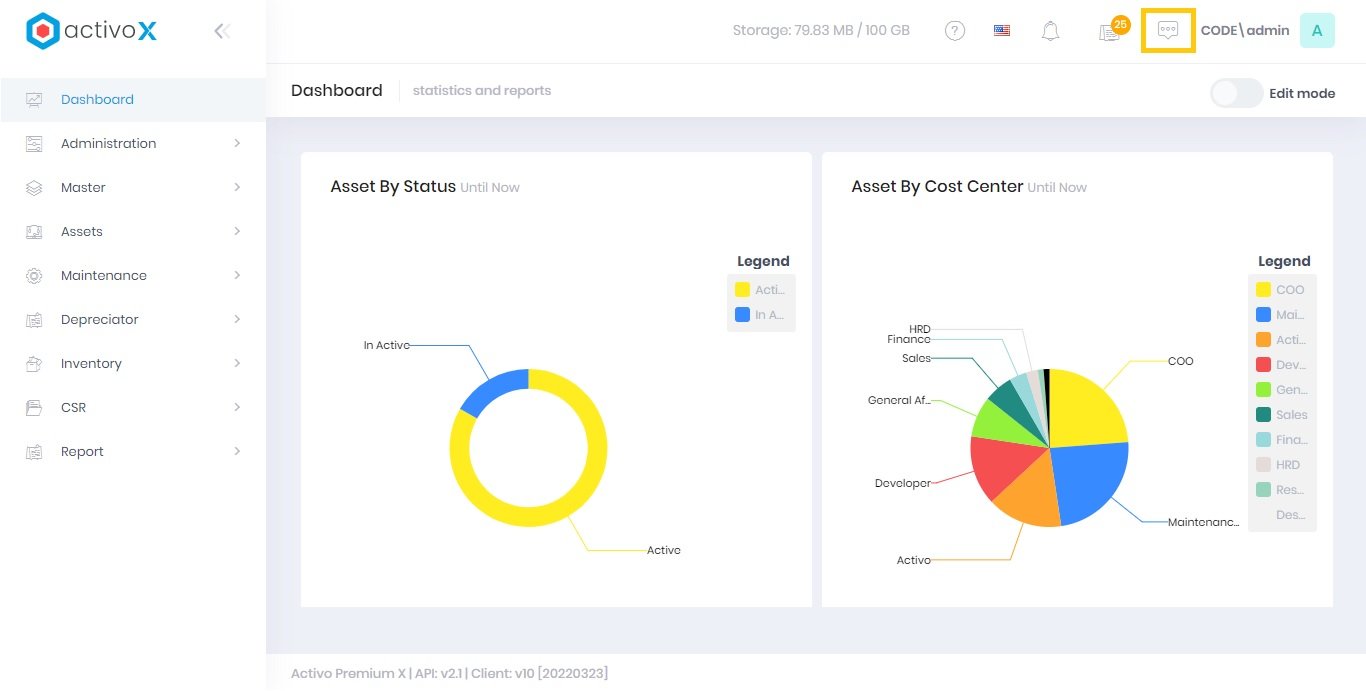This screenshot has height=691, width=1366.
Task: Expand the Maintenance menu chevron
Action: coord(237,275)
